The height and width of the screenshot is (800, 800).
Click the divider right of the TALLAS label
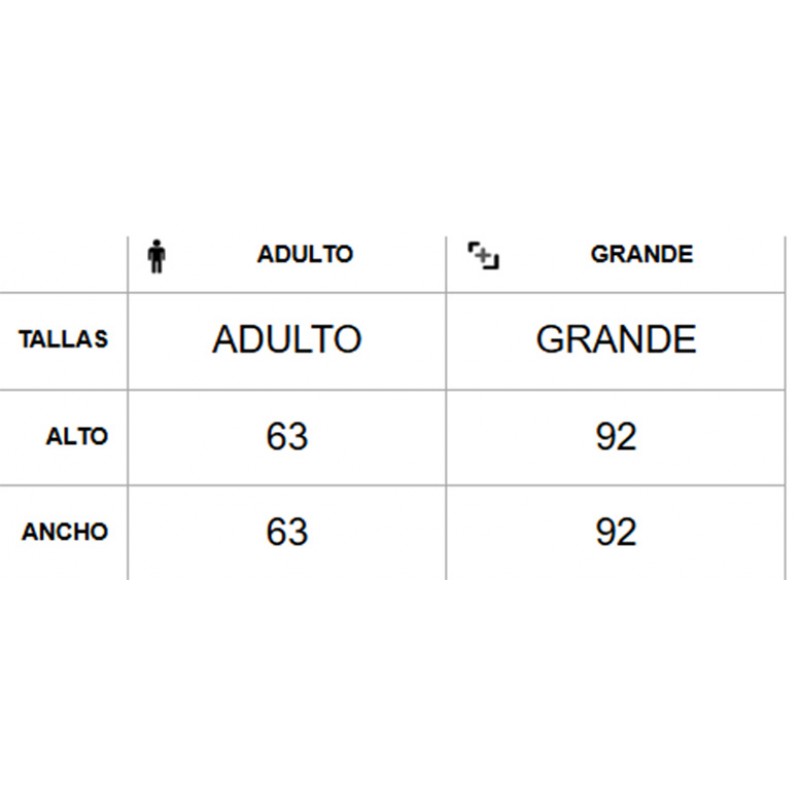128,341
